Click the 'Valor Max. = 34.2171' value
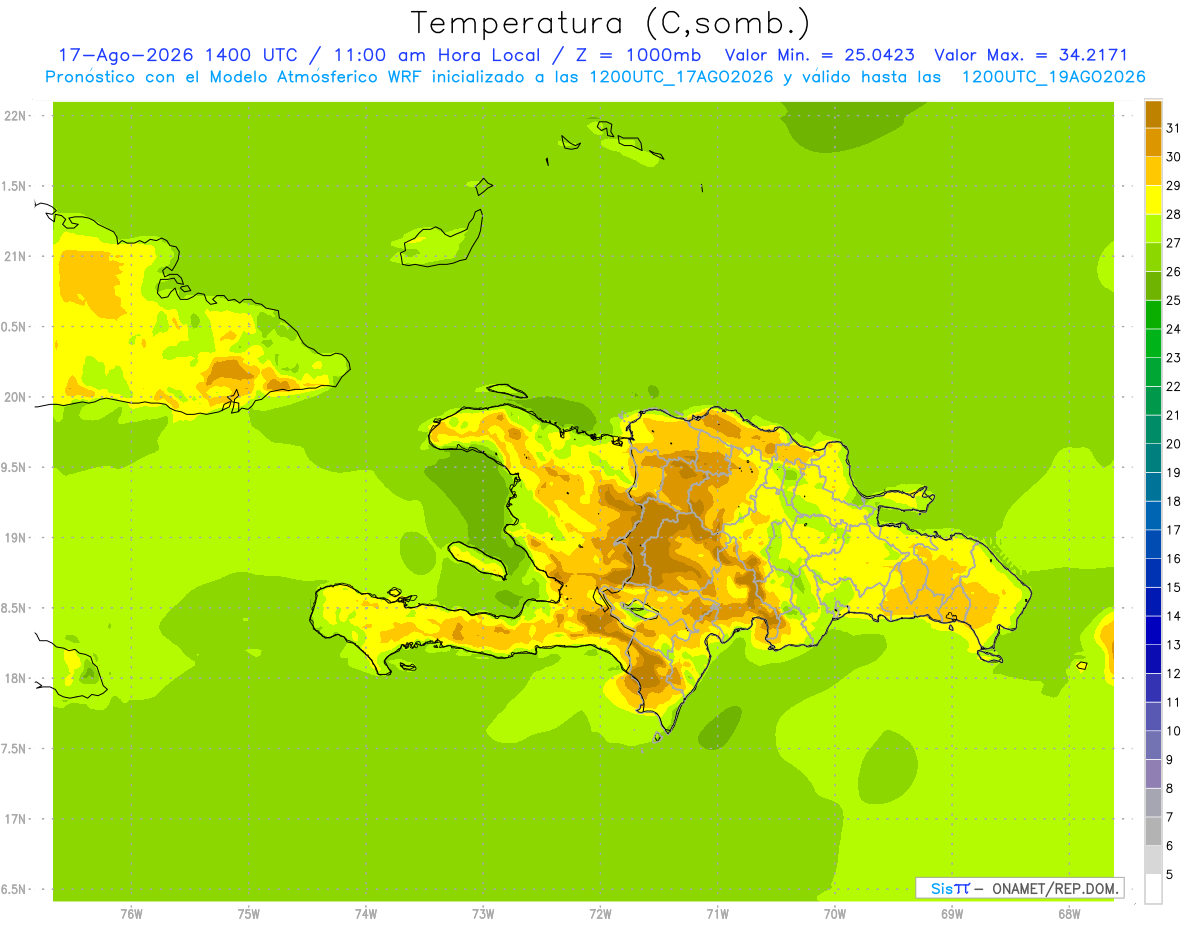 1031,55
